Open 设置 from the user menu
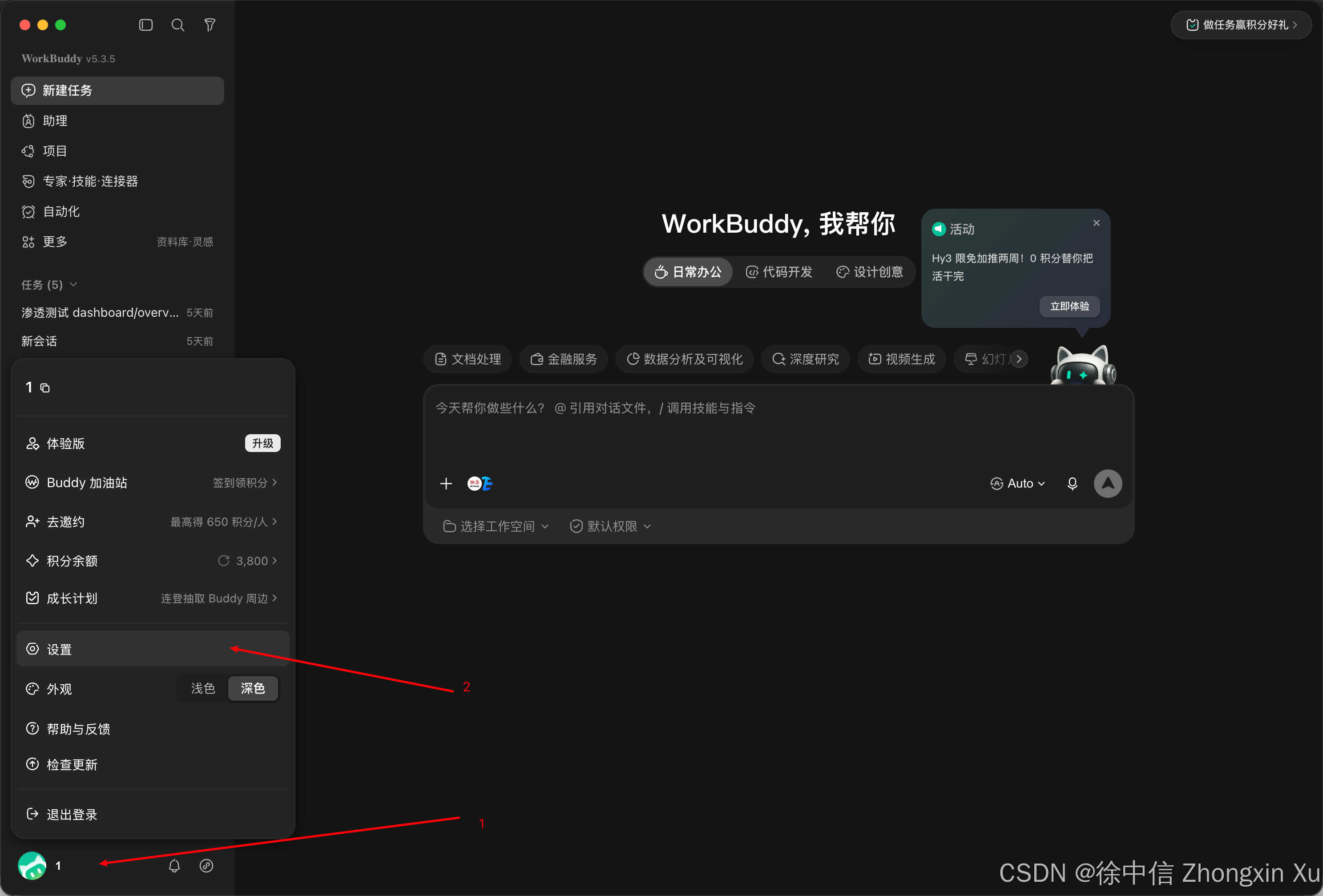 [x=153, y=650]
